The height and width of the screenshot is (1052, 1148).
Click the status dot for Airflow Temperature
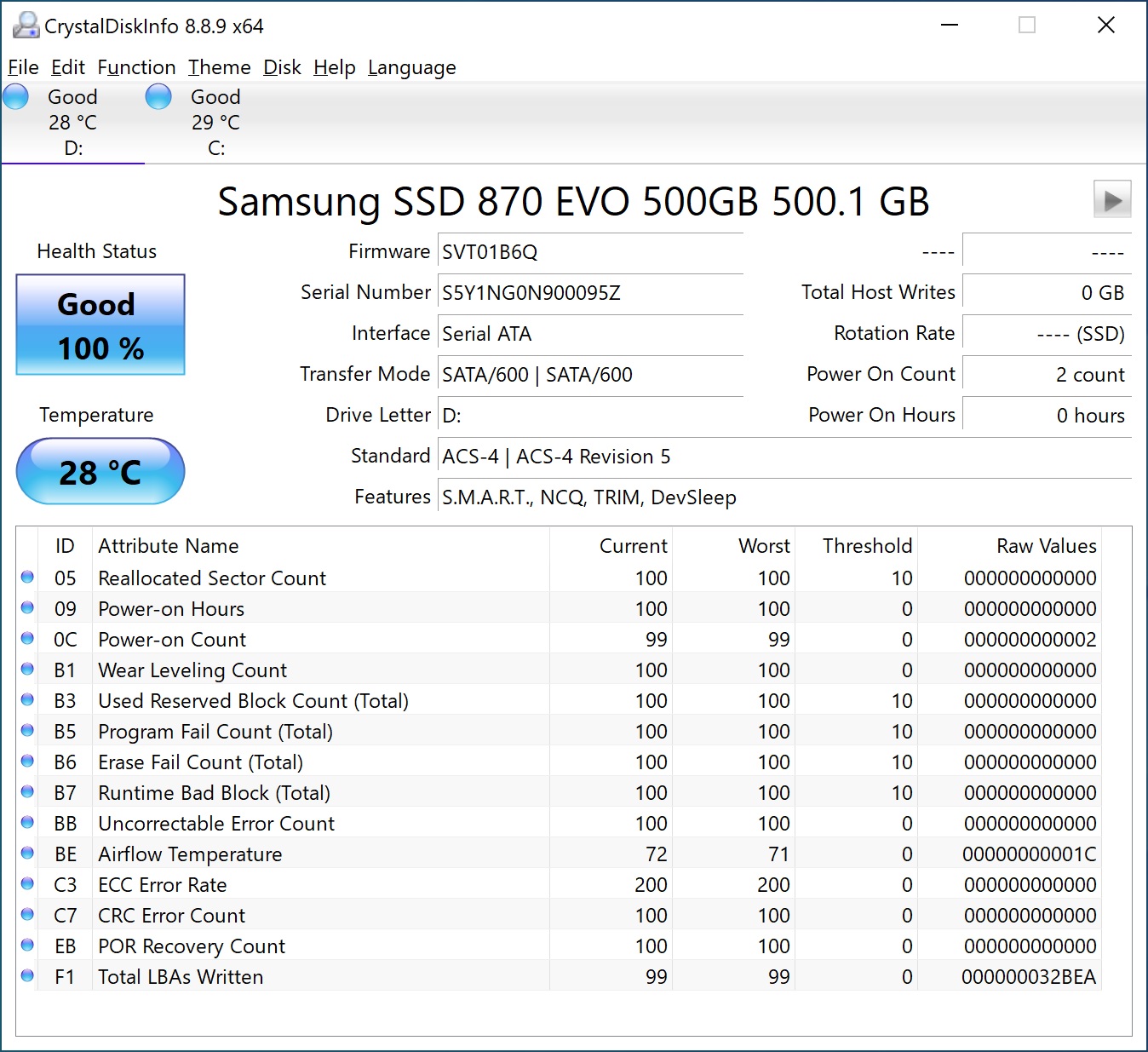coord(27,854)
